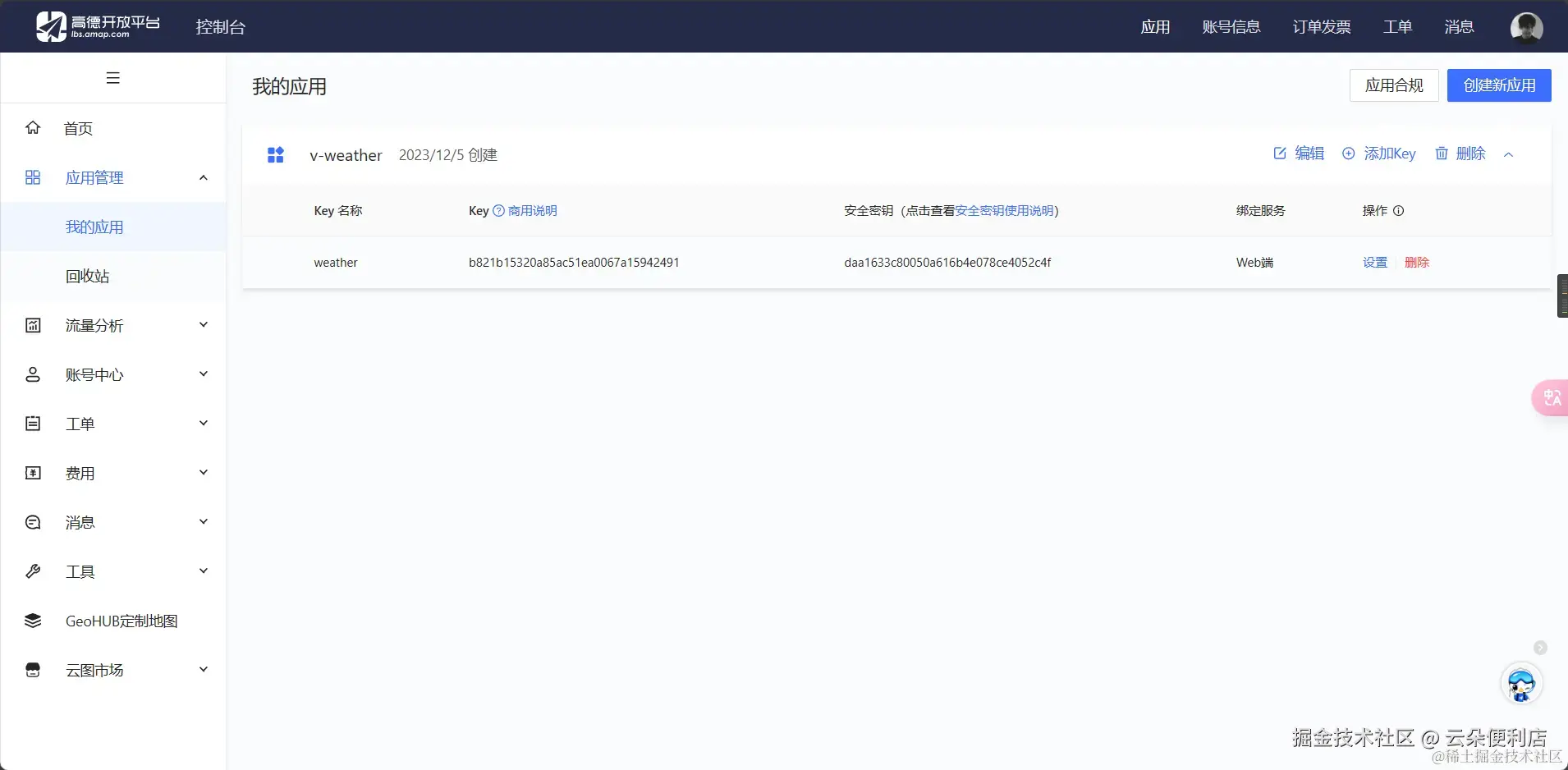
Task: Click the 费用 yen icon
Action: [x=33, y=473]
